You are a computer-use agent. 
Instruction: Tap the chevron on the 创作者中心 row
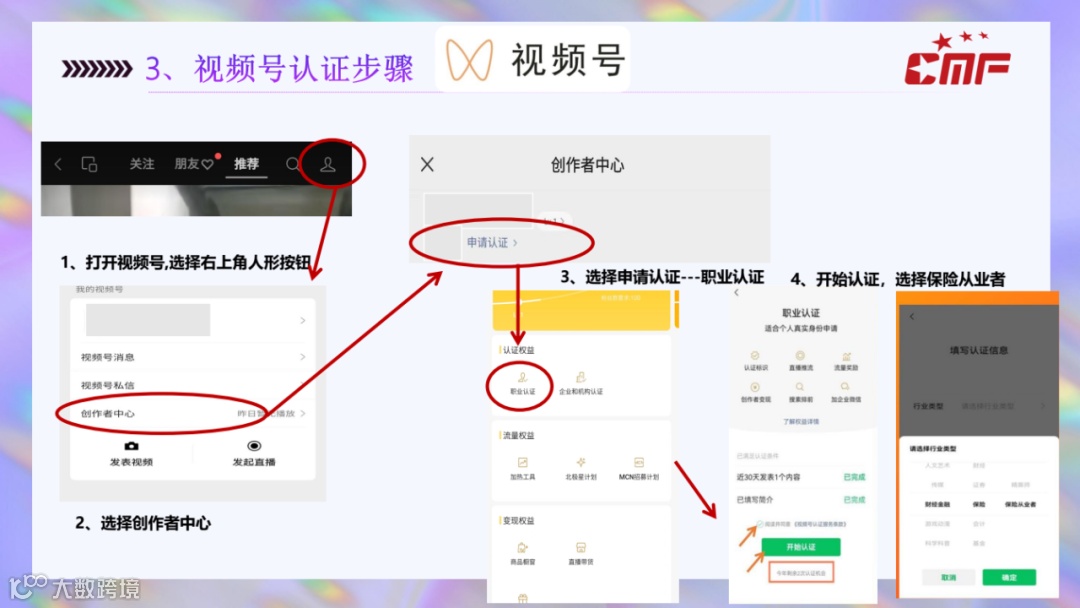coord(302,413)
